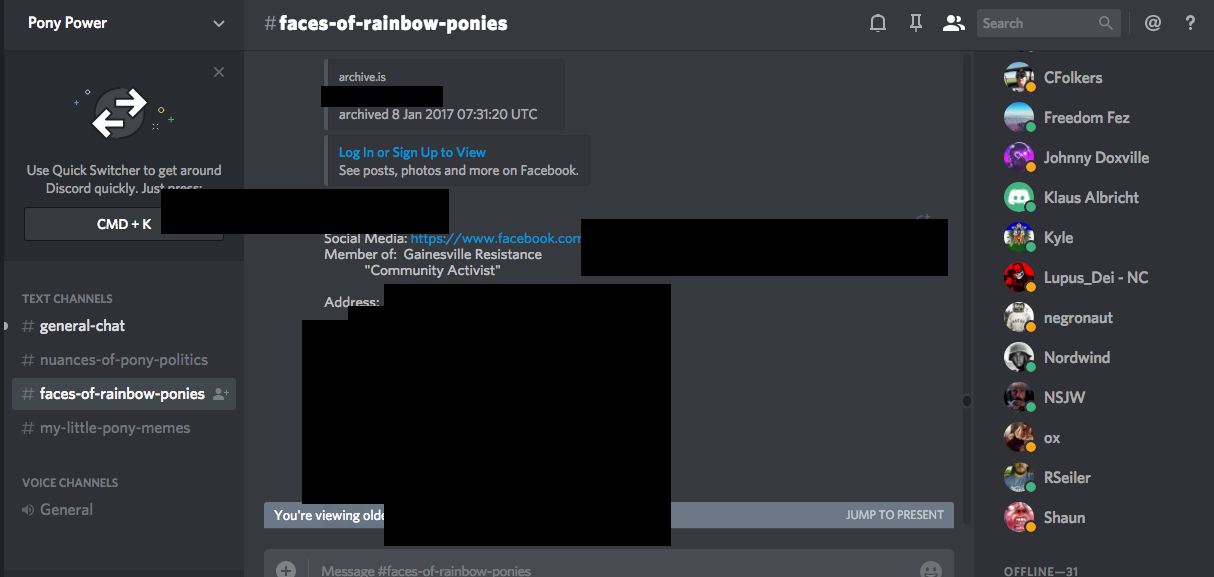Switch to the general-chat channel
Screen dimensions: 1214x577
click(x=82, y=326)
